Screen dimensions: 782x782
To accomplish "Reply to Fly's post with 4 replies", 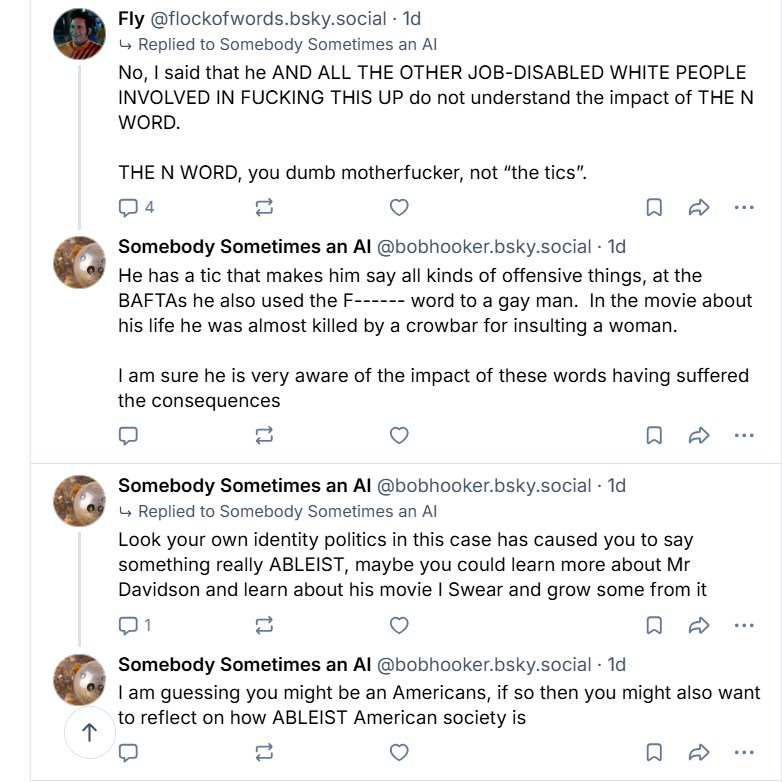I will pos(128,208).
